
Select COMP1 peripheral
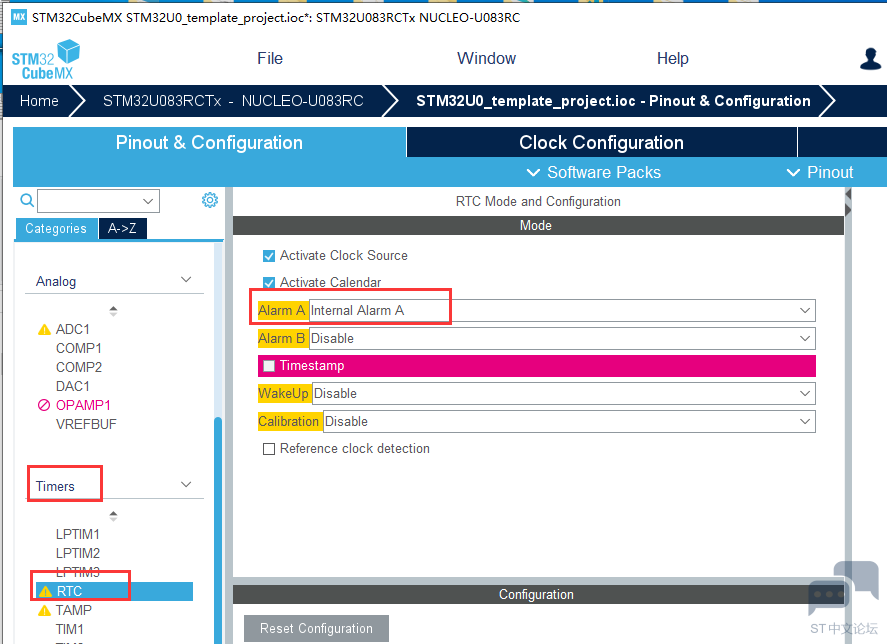pos(79,349)
